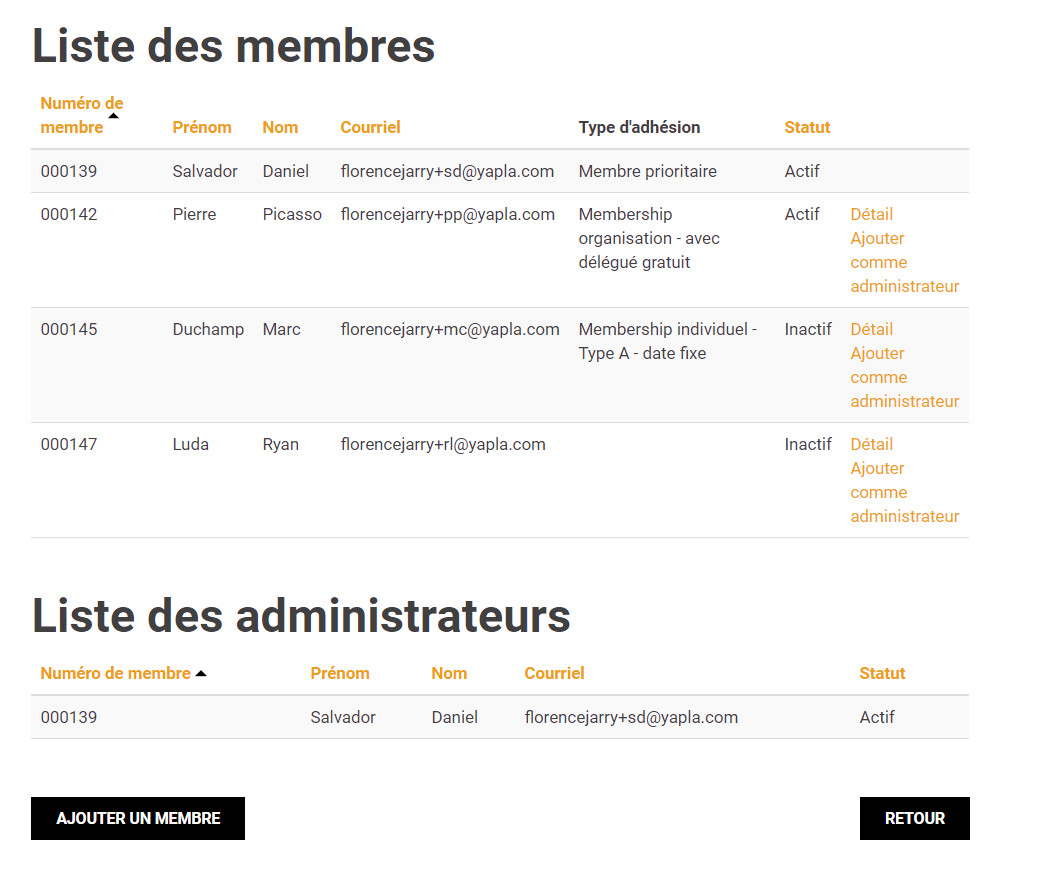Viewport: 1062px width, 869px height.
Task: Click sort arrow in administrators' Numéro de membre header
Action: 201,674
